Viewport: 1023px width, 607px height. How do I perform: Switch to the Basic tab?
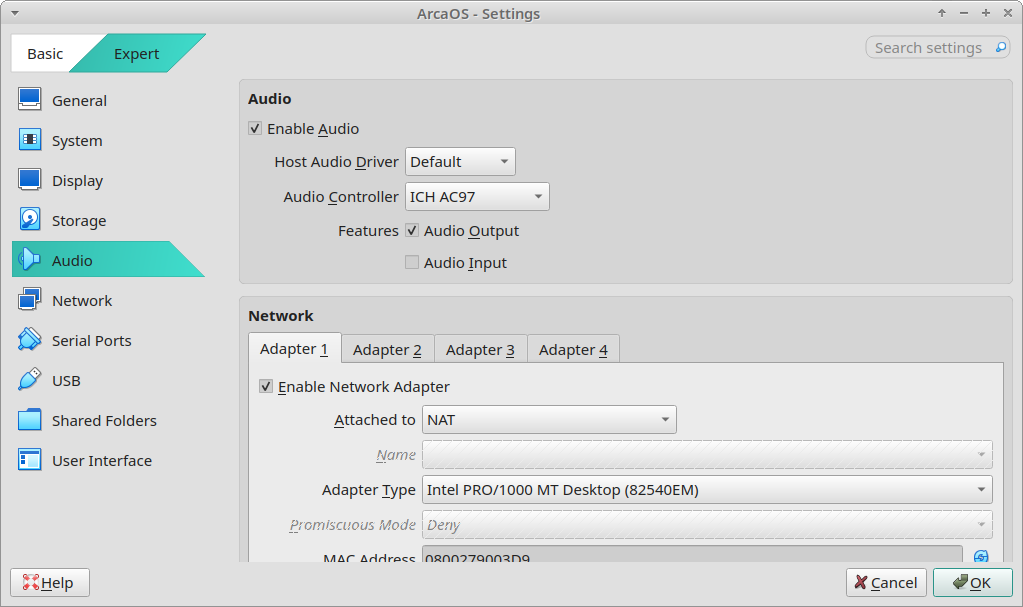click(x=45, y=54)
